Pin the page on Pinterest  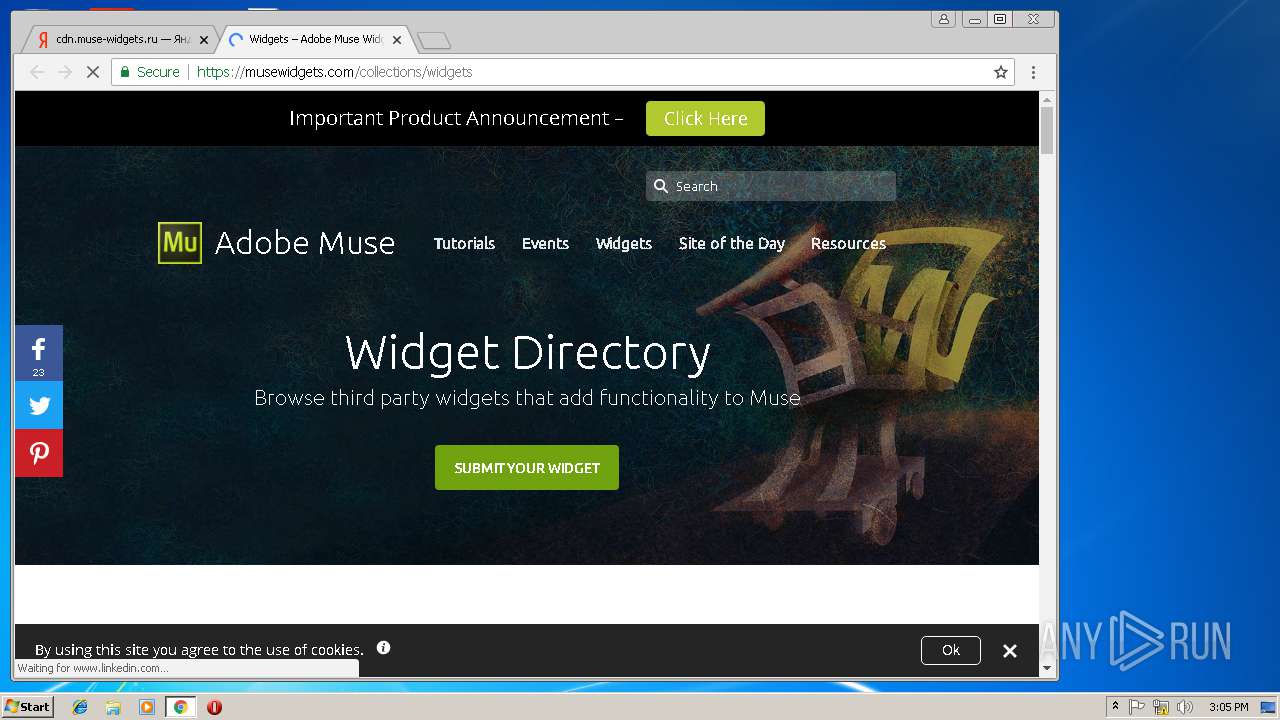click(x=39, y=453)
